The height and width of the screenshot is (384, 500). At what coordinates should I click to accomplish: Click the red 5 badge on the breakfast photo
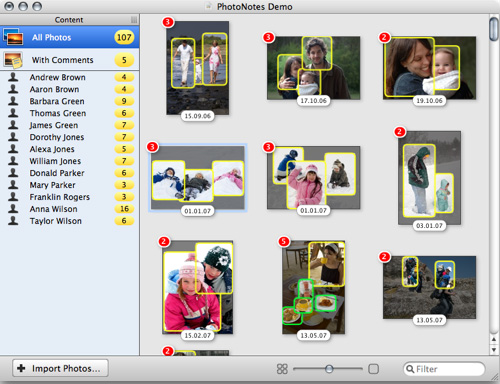[284, 241]
